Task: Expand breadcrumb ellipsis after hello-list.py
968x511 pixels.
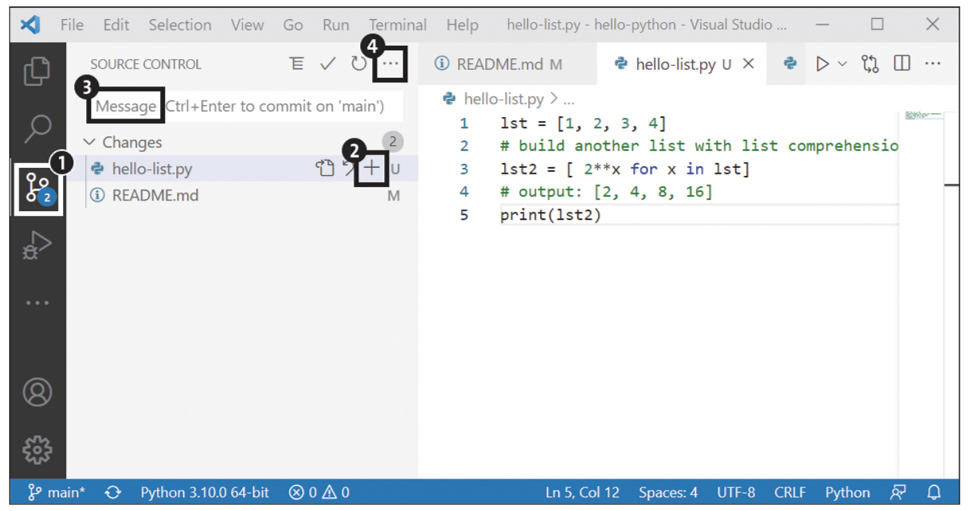Action: point(569,100)
